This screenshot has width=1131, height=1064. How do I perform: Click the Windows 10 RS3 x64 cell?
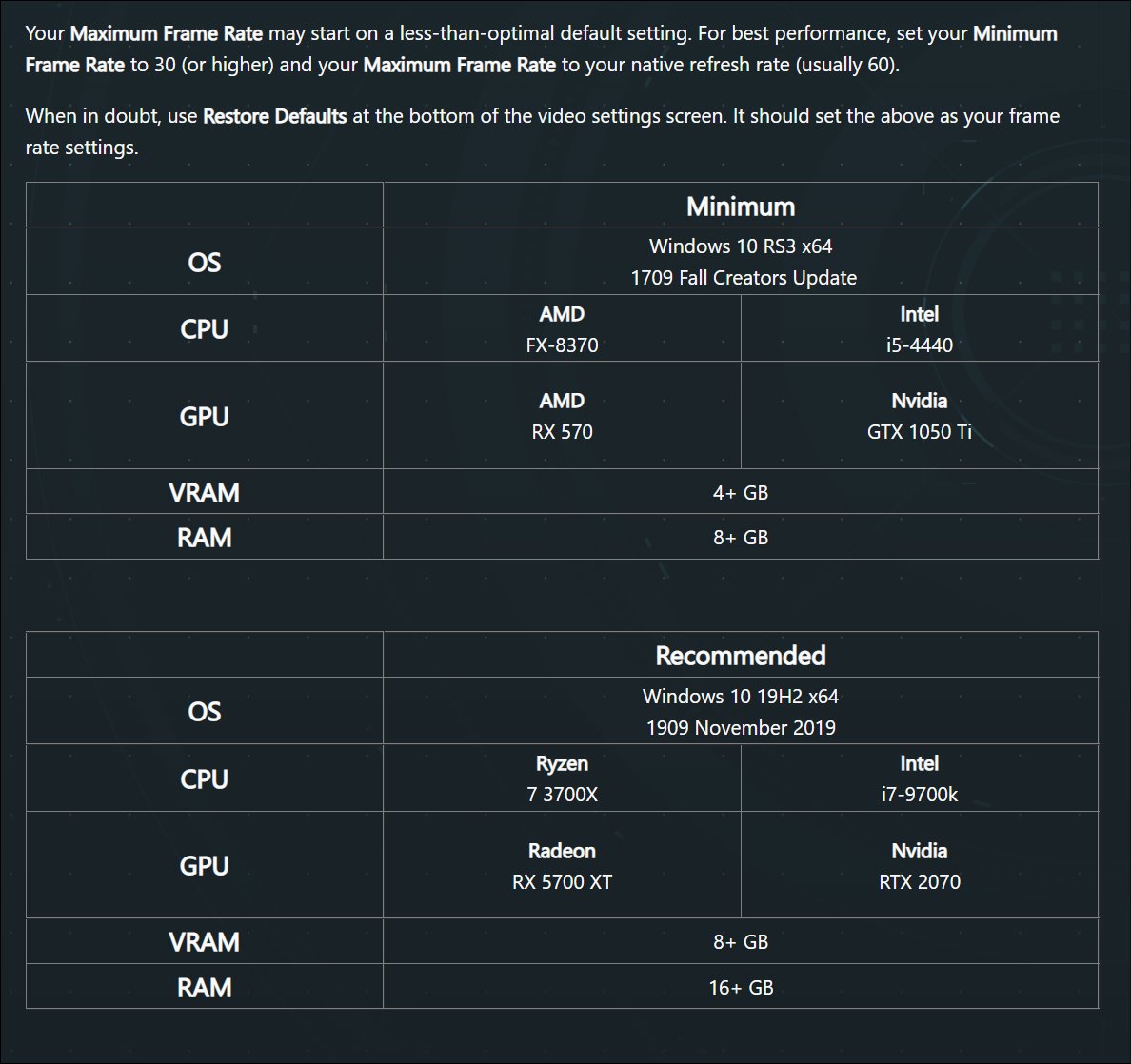tap(740, 262)
